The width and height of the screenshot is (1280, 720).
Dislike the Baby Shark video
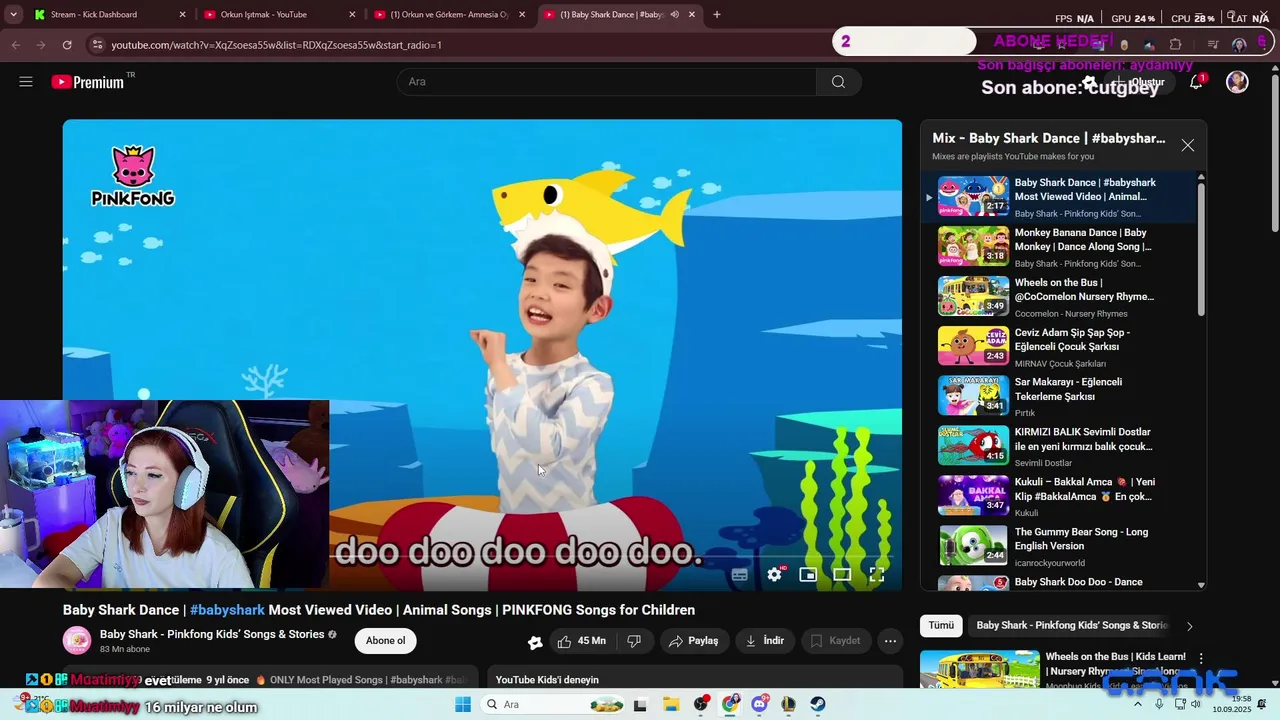tap(633, 641)
